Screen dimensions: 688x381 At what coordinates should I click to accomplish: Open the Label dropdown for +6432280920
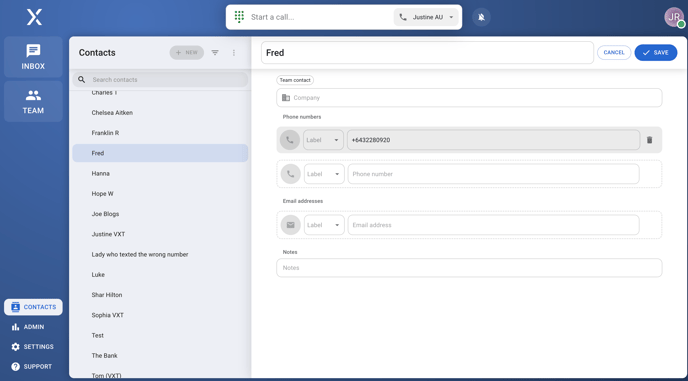coord(323,140)
